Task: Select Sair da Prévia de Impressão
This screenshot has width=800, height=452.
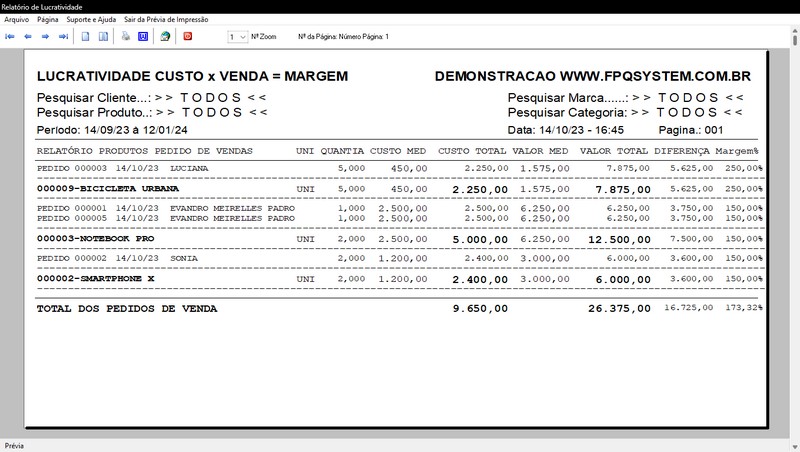Action: click(167, 19)
